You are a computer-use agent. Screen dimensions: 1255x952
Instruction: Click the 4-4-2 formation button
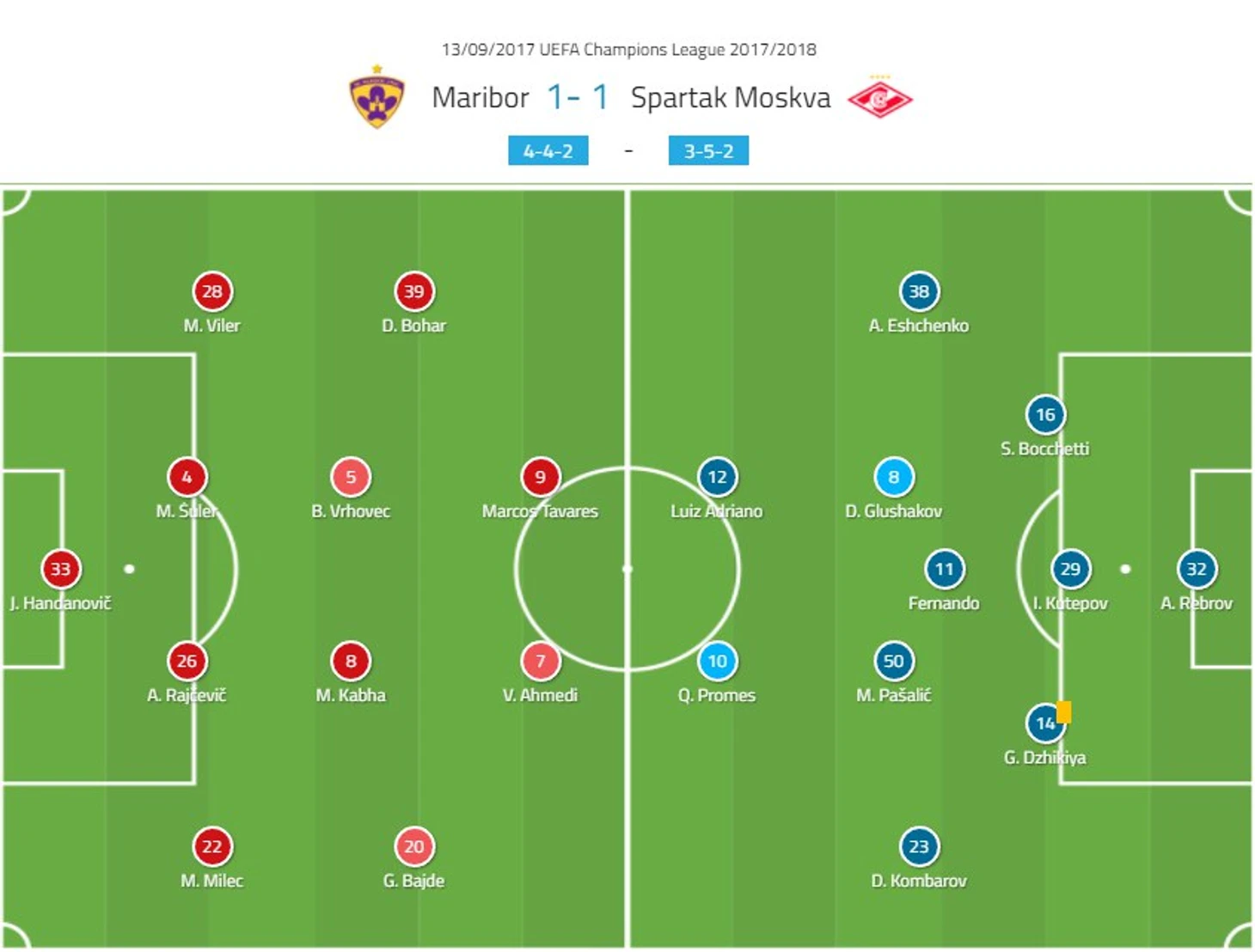tap(548, 150)
